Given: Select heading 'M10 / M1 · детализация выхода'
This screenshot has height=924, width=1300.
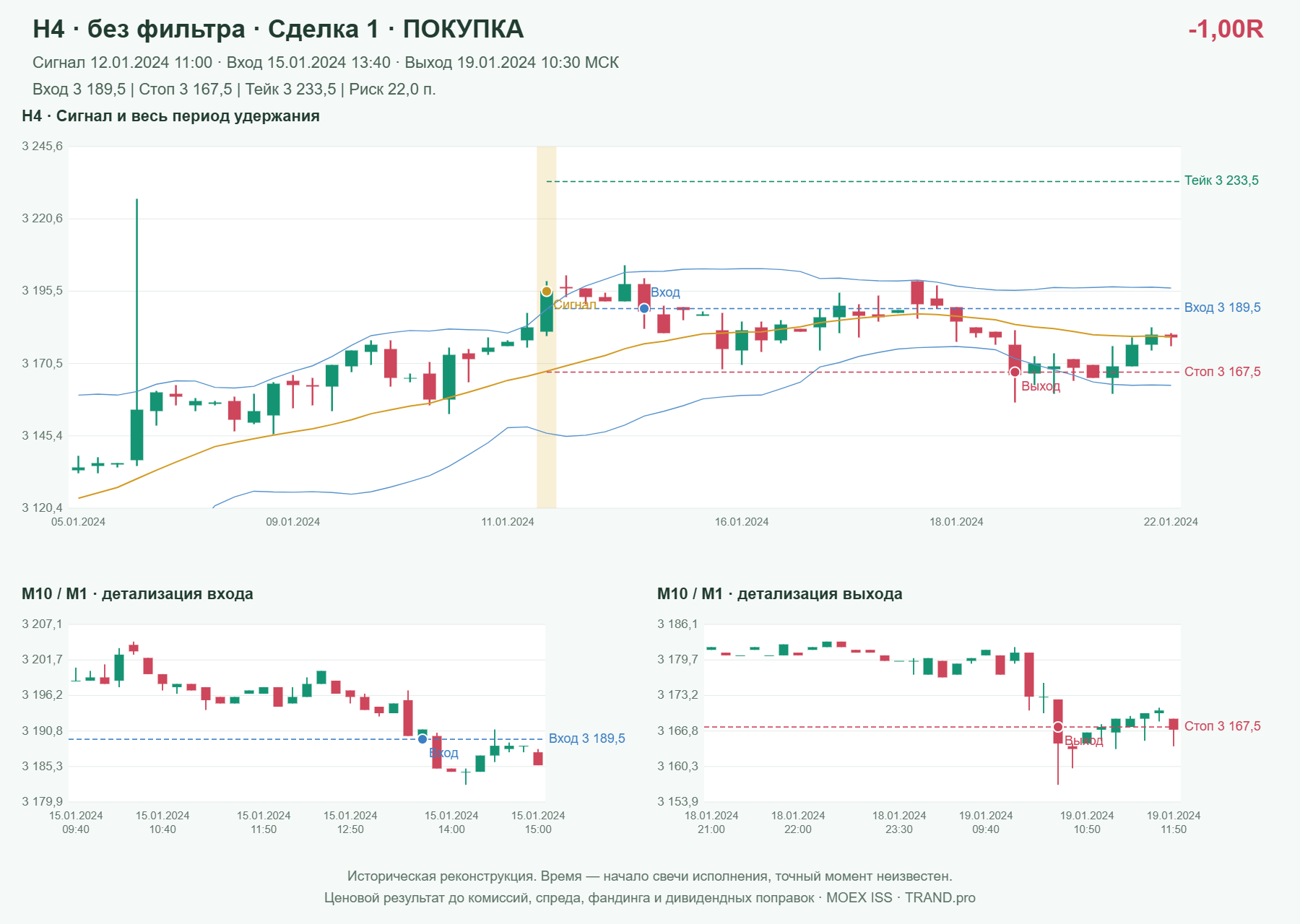Looking at the screenshot, I should tap(780, 594).
